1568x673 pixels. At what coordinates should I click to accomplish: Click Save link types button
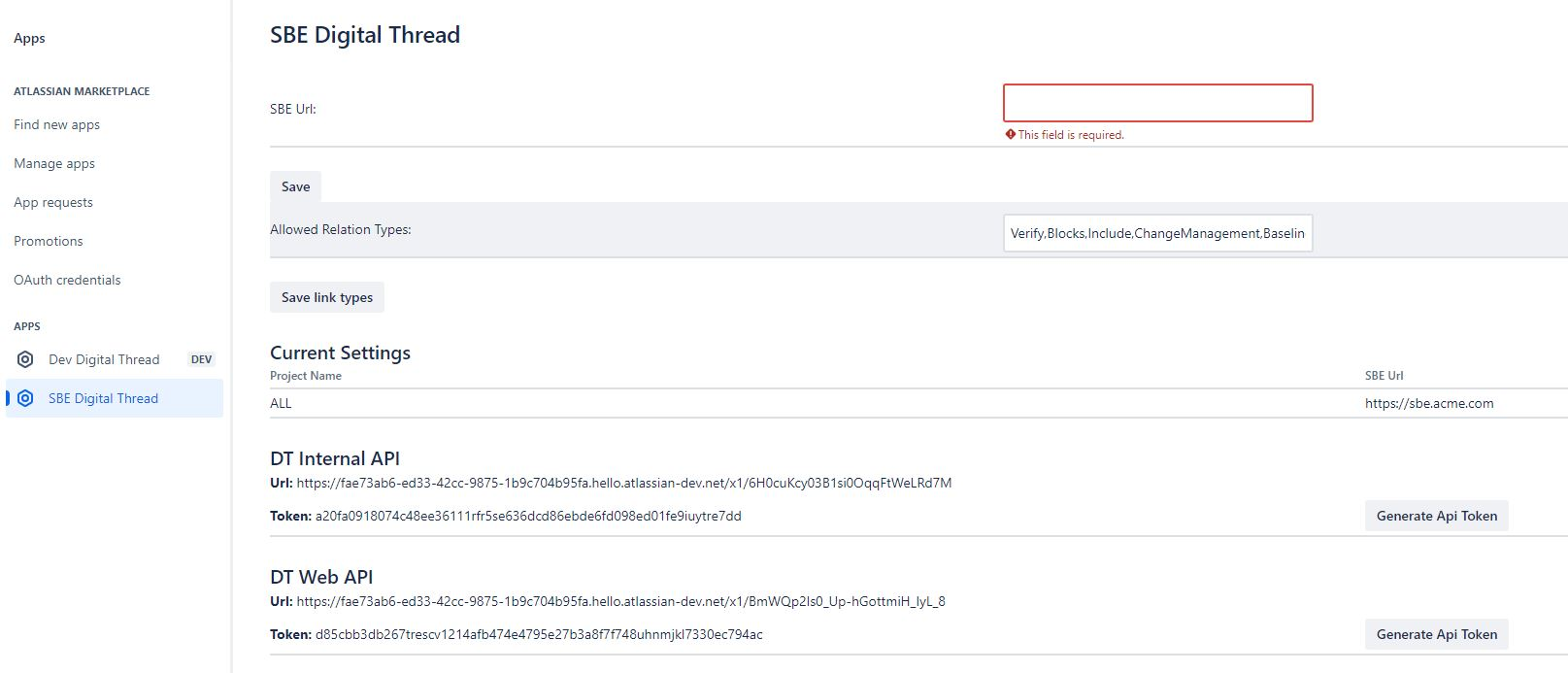click(x=327, y=297)
